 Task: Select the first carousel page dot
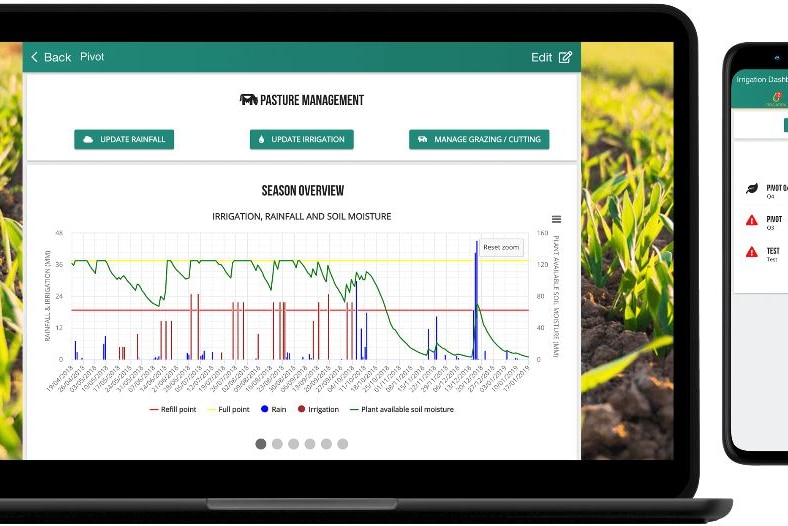261,444
